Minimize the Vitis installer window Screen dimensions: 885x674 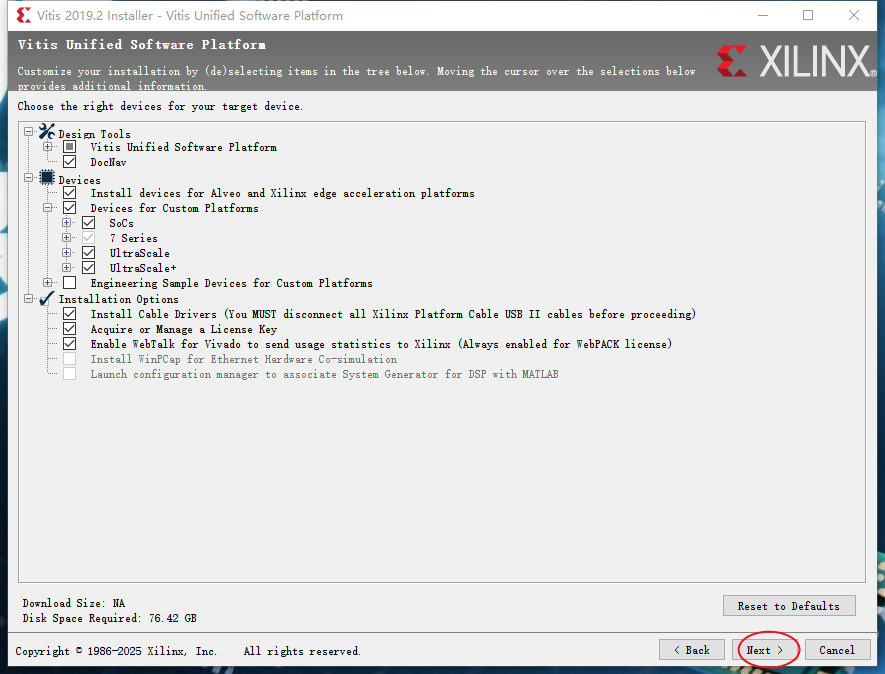coord(763,15)
